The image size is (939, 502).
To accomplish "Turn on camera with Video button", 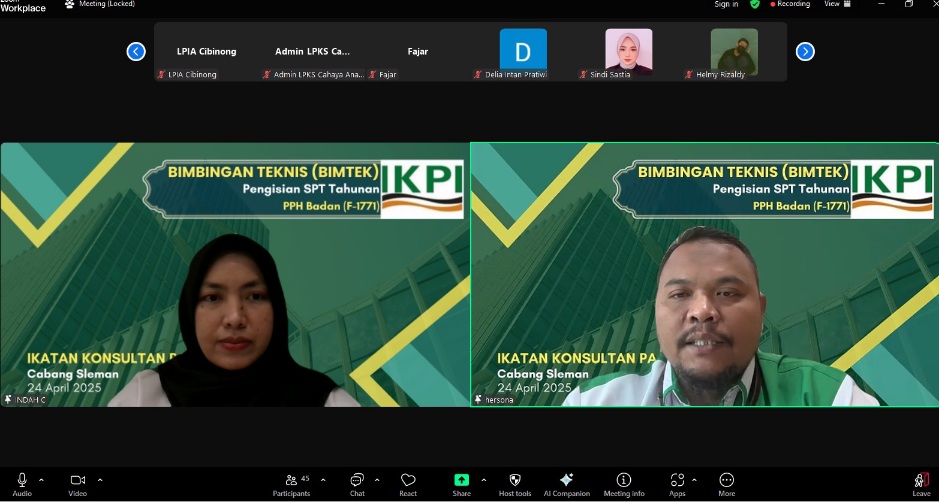I will coord(78,485).
